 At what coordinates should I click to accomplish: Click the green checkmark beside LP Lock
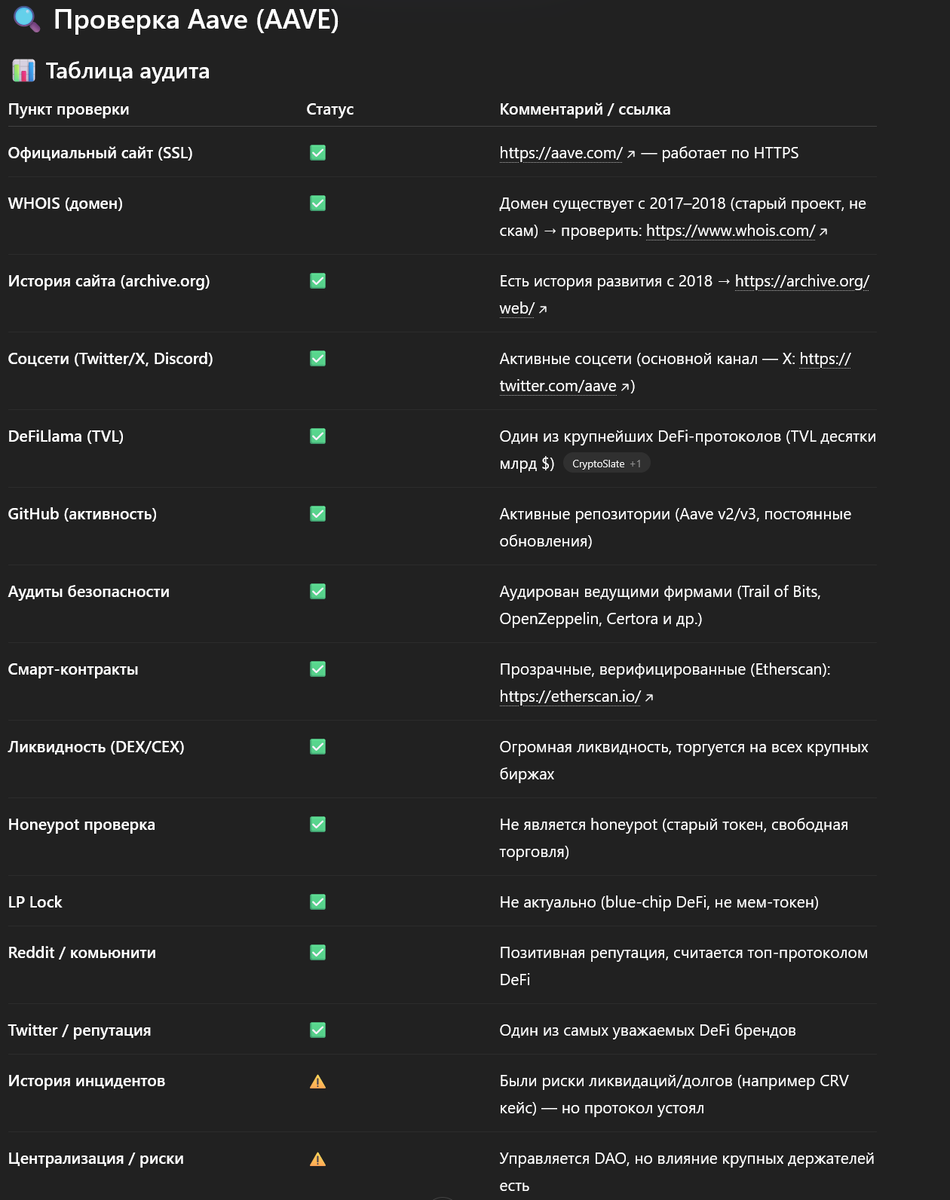pos(318,902)
